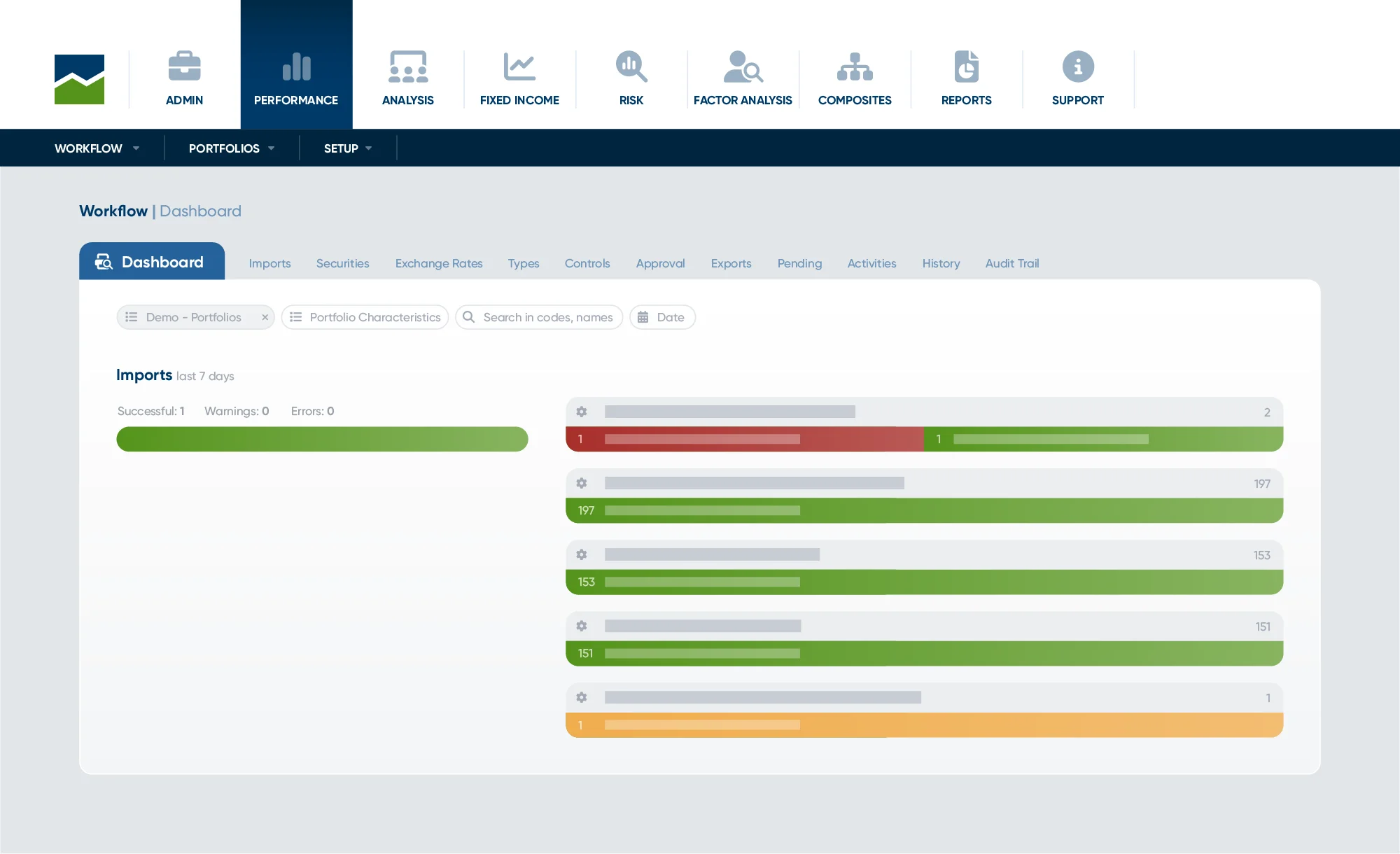
Task: Open the Reports document icon
Action: [x=966, y=66]
